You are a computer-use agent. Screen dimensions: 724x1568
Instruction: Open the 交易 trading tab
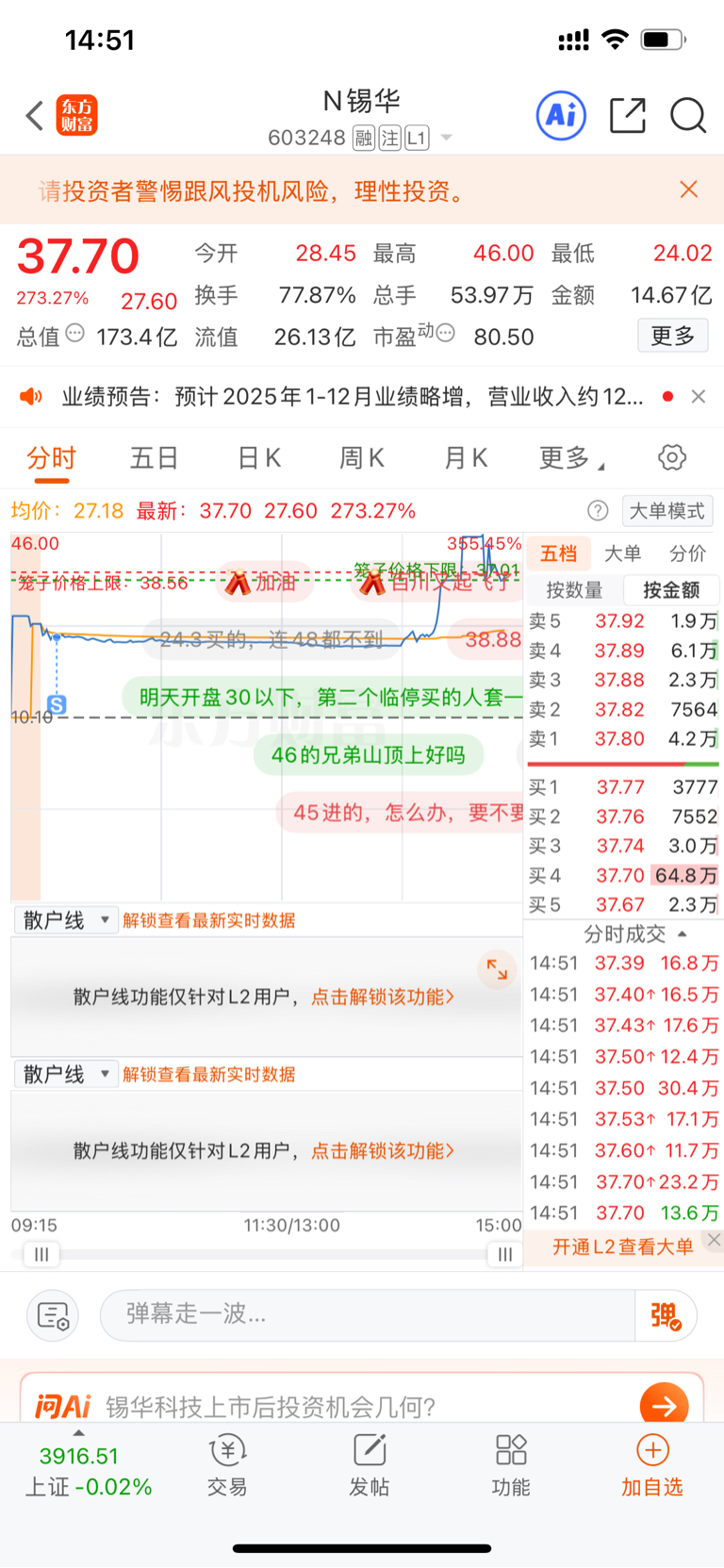point(227,1465)
